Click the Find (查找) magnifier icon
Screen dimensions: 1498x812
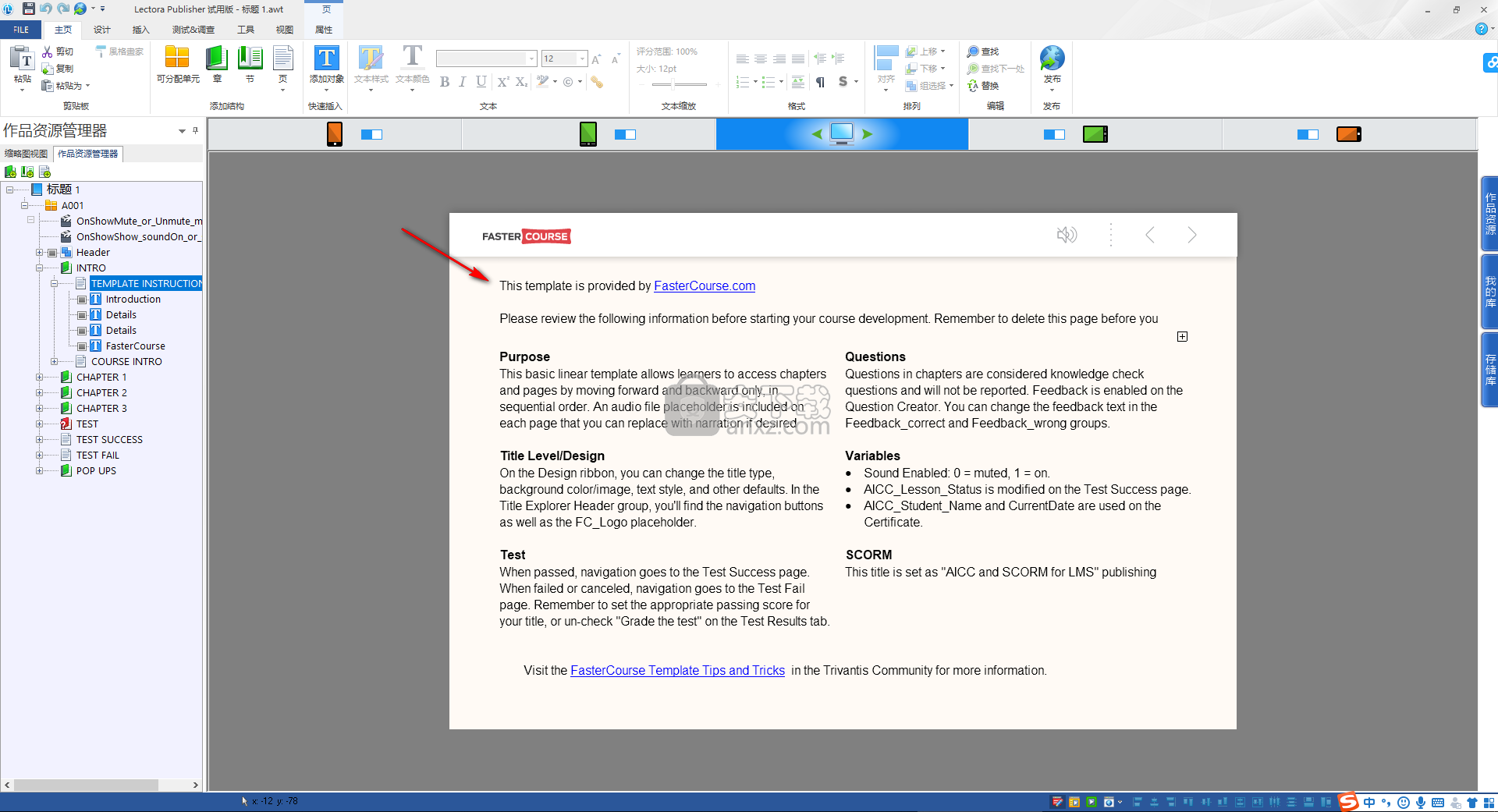tap(973, 51)
